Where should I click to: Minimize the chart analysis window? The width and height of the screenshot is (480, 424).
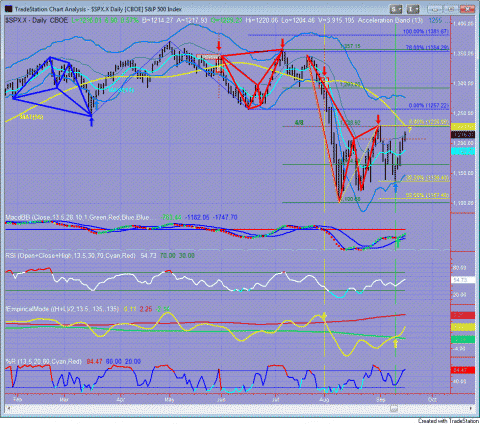pyautogui.click(x=435, y=9)
